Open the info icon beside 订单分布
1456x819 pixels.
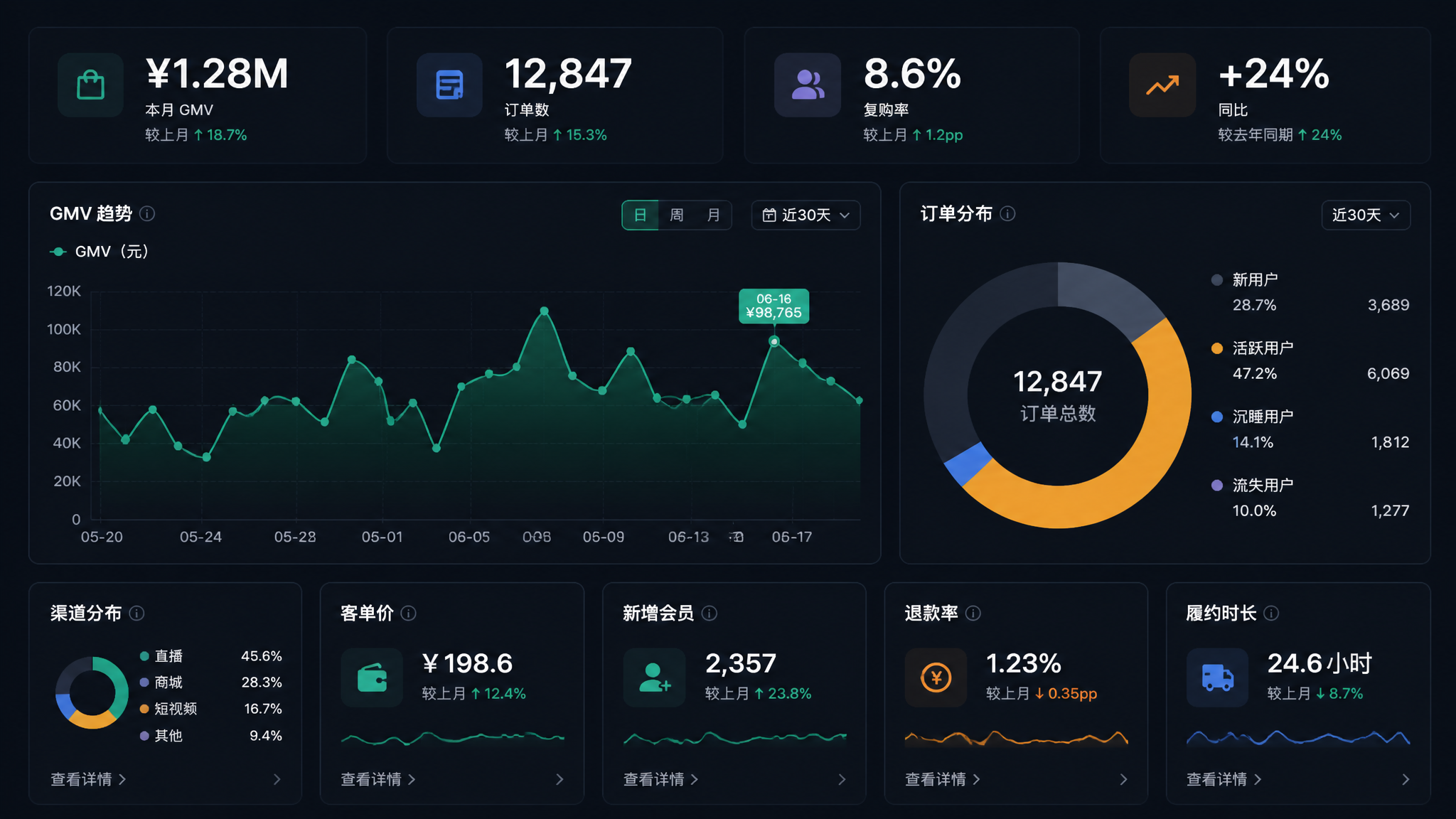click(x=1007, y=213)
